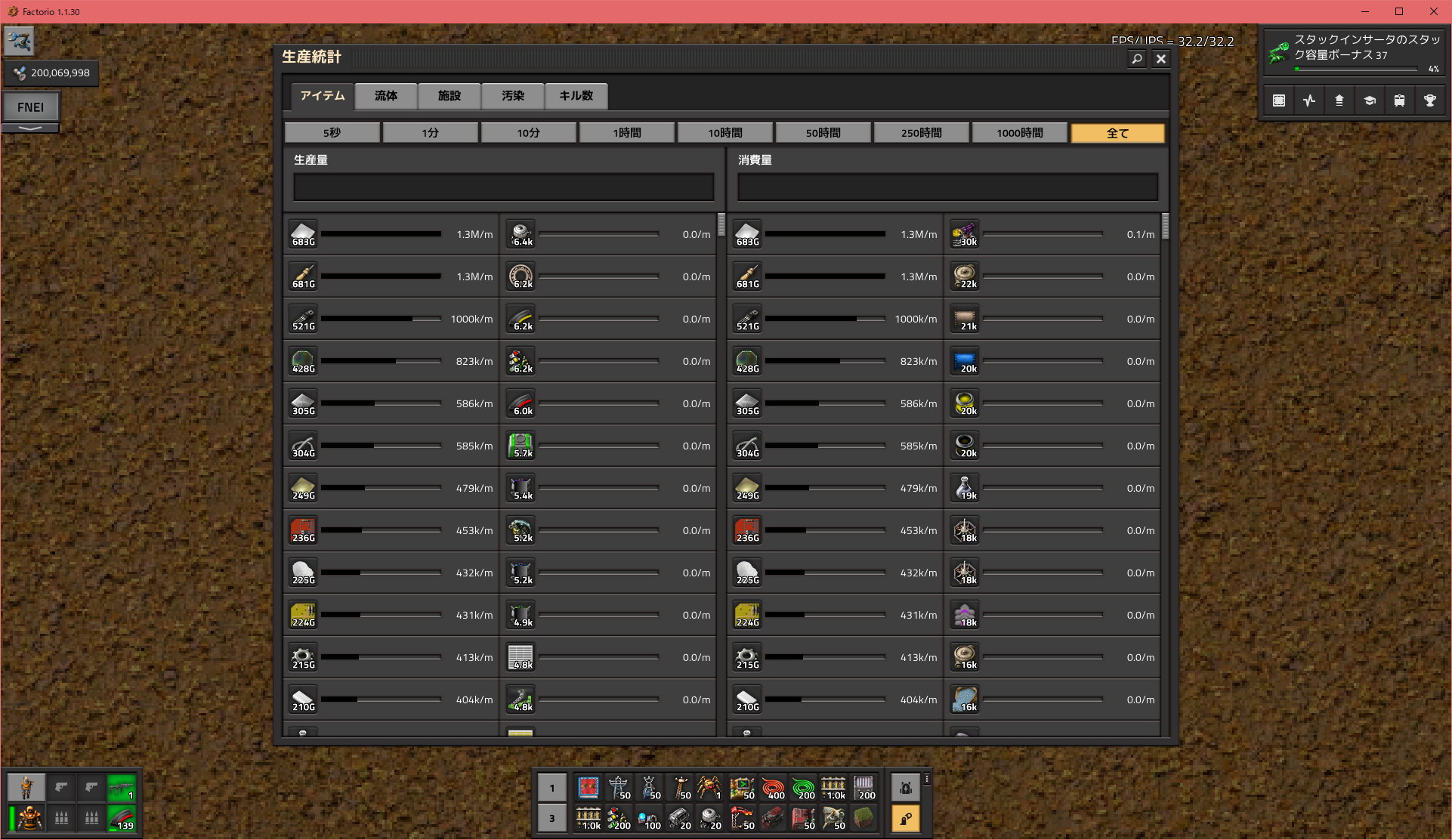Toggle personal roboport shortcut button
The image size is (1452, 840).
tap(906, 788)
